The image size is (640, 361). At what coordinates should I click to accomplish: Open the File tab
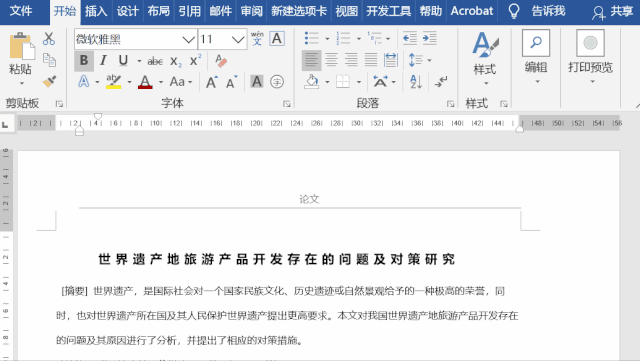pos(21,11)
